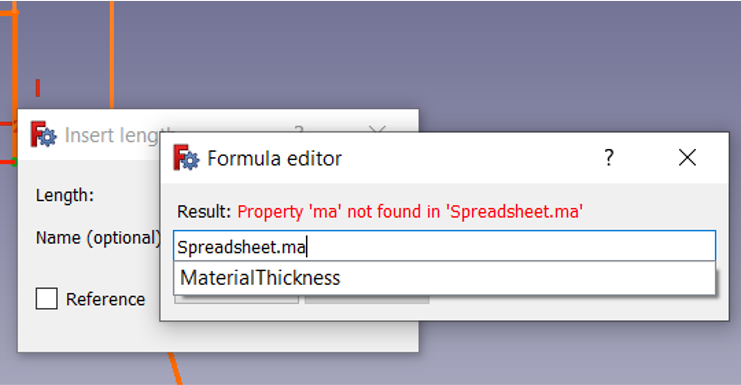Click the partially hidden Insert length help icon
Image resolution: width=741 pixels, height=385 pixels.
[x=298, y=128]
